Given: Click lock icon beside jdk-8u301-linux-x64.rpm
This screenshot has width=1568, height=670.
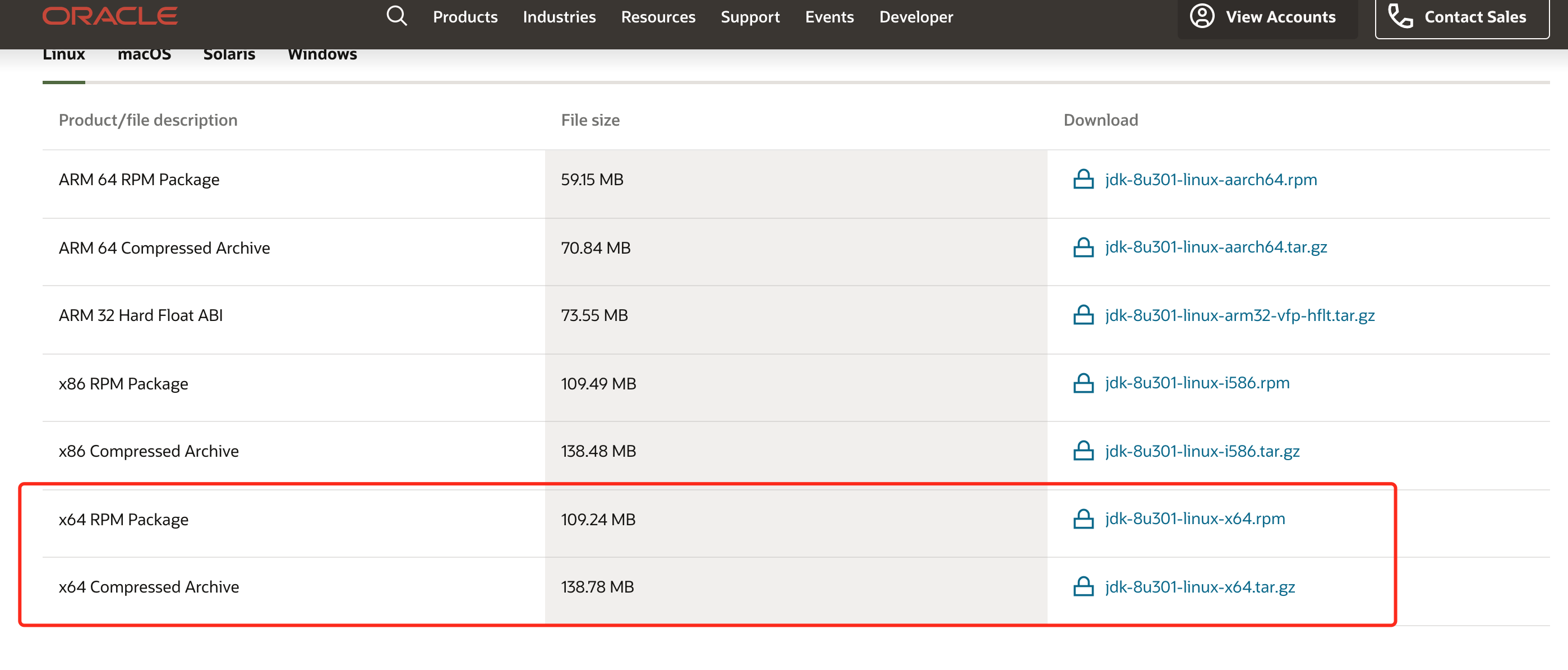Looking at the screenshot, I should click(x=1083, y=519).
